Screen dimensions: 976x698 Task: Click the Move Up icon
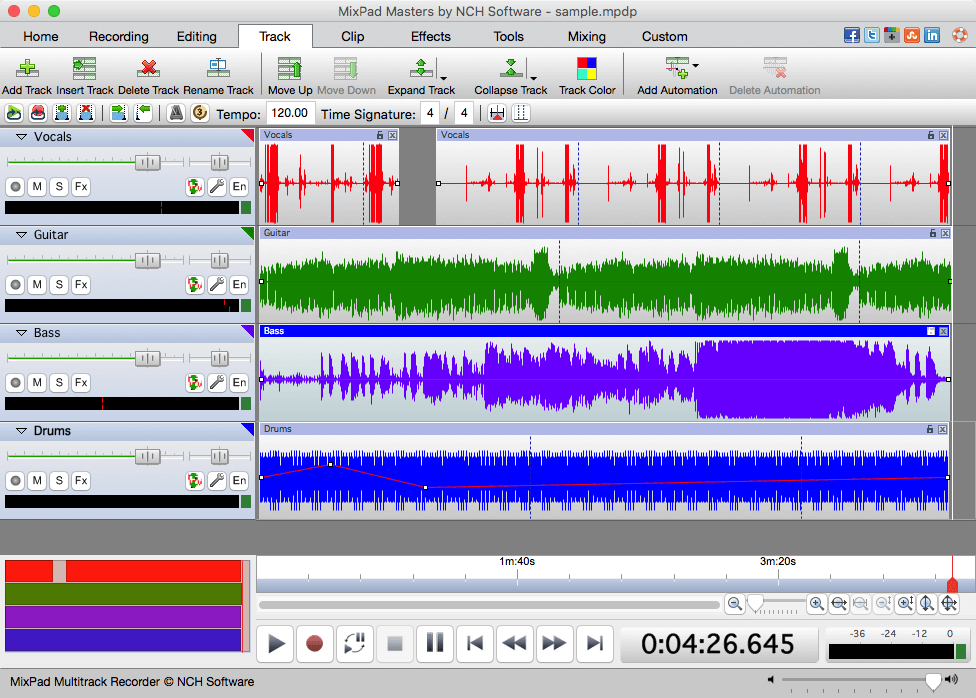(x=289, y=68)
